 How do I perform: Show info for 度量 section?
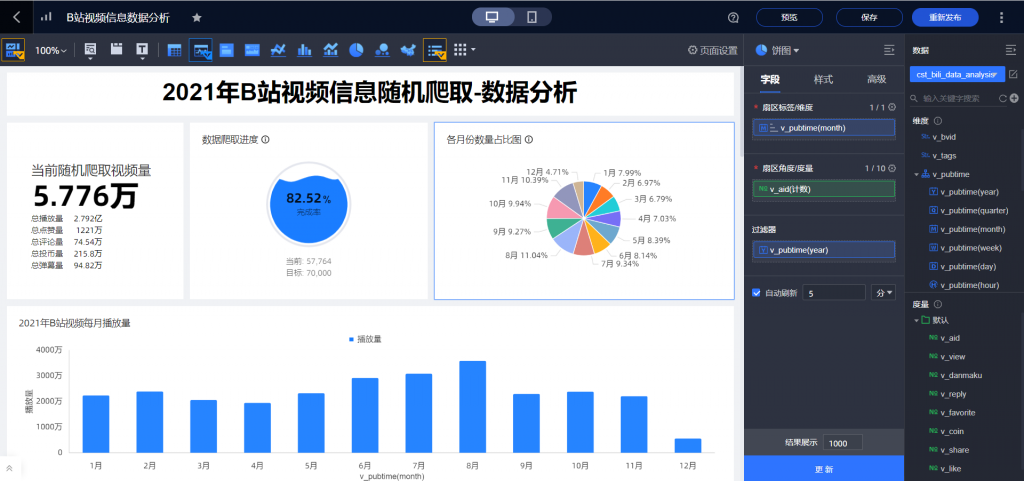coord(938,304)
